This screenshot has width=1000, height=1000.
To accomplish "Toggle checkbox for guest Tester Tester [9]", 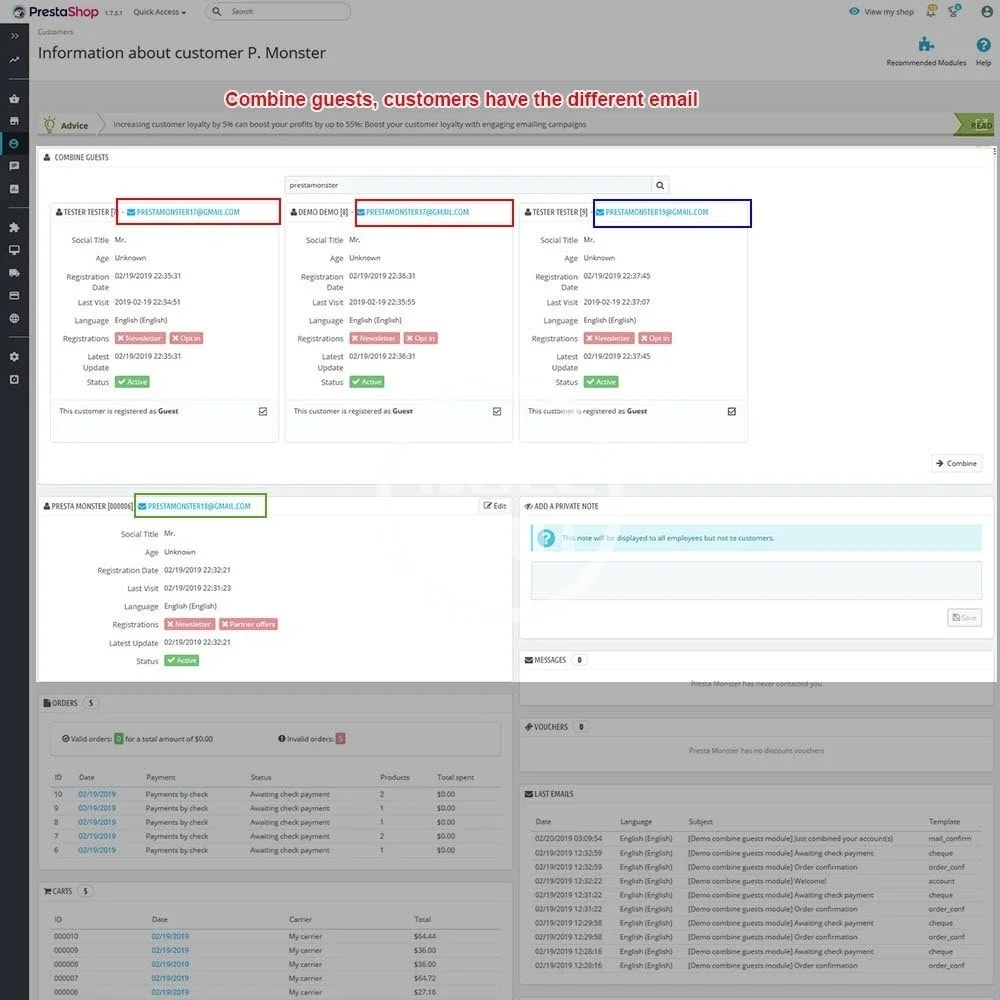I will (x=732, y=411).
